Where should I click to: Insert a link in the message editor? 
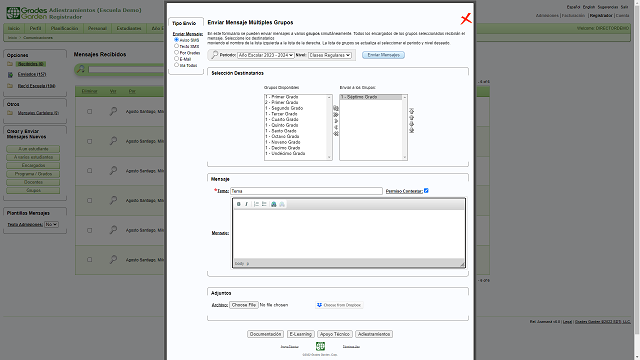pyautogui.click(x=274, y=204)
